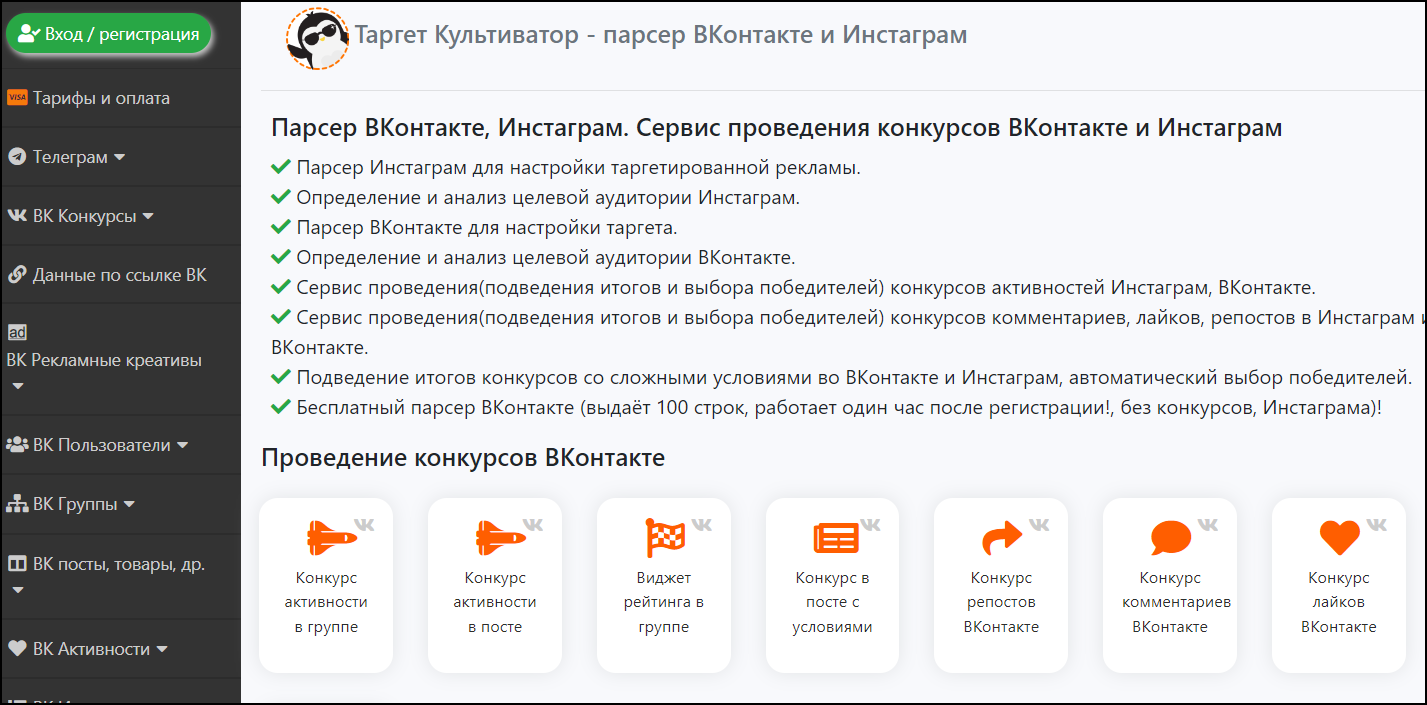Expand the ВК Группы dropdown arrow

(129, 504)
